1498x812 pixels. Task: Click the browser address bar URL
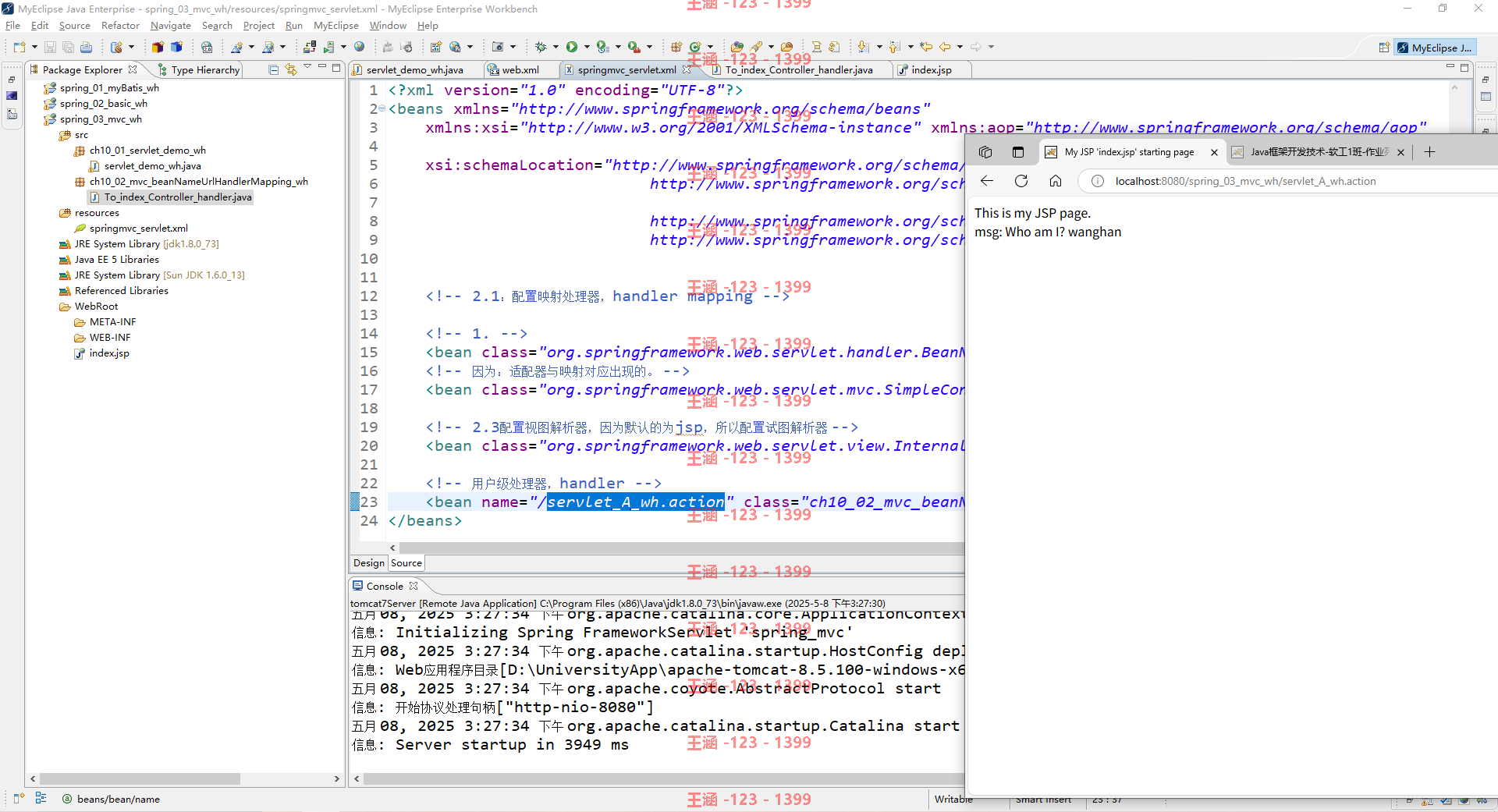click(x=1245, y=181)
